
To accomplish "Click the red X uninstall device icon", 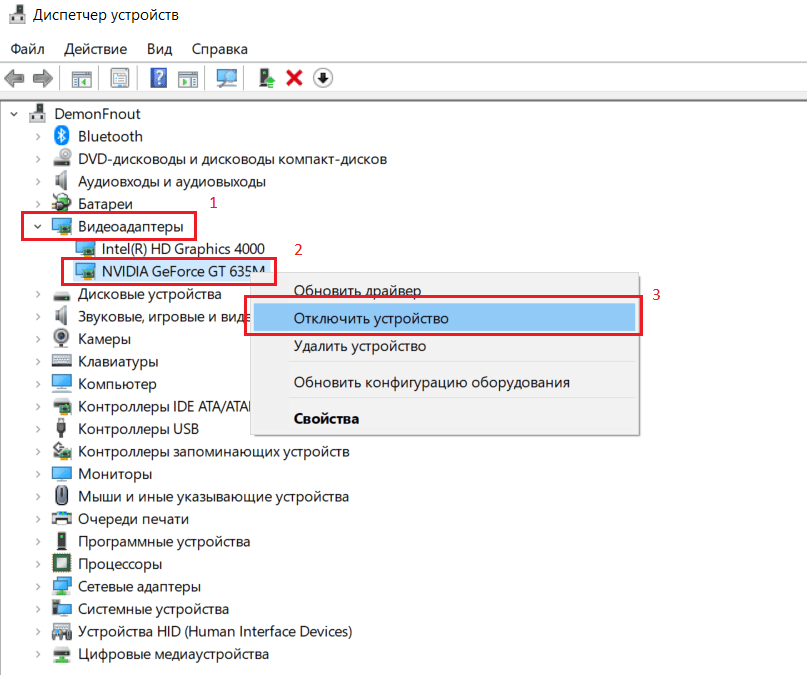I will pyautogui.click(x=294, y=78).
